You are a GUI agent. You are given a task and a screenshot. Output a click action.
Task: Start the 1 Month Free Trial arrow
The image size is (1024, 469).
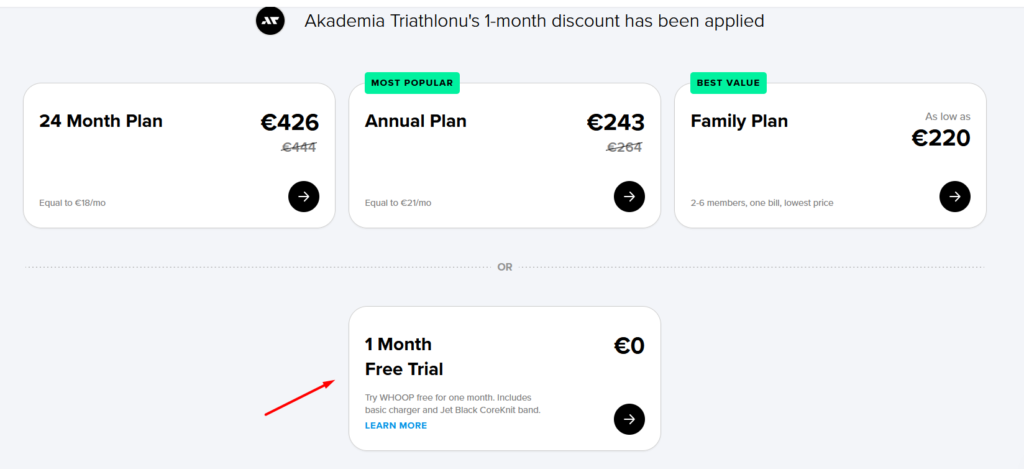[629, 419]
